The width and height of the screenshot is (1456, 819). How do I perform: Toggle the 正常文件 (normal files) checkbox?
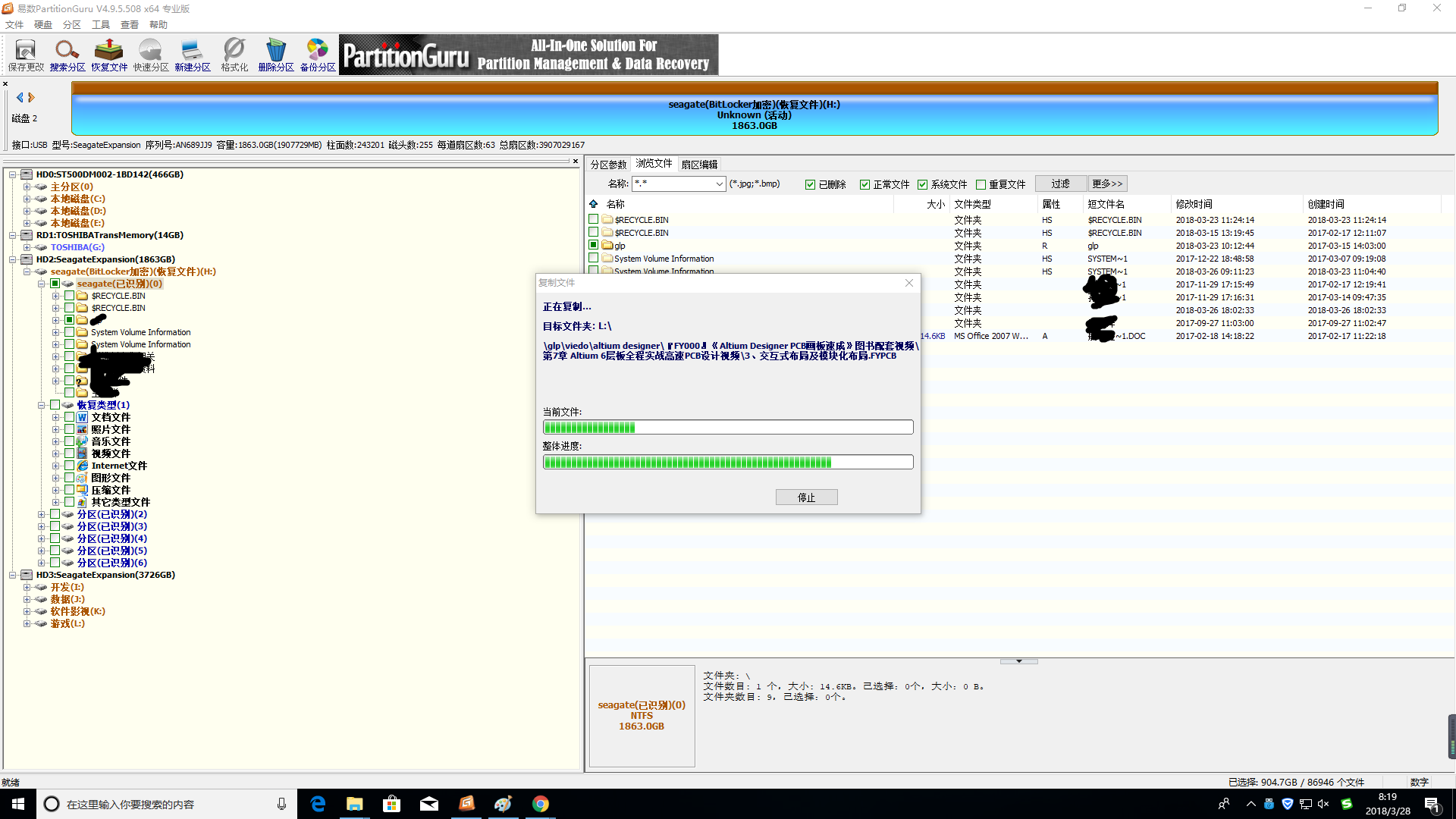864,184
